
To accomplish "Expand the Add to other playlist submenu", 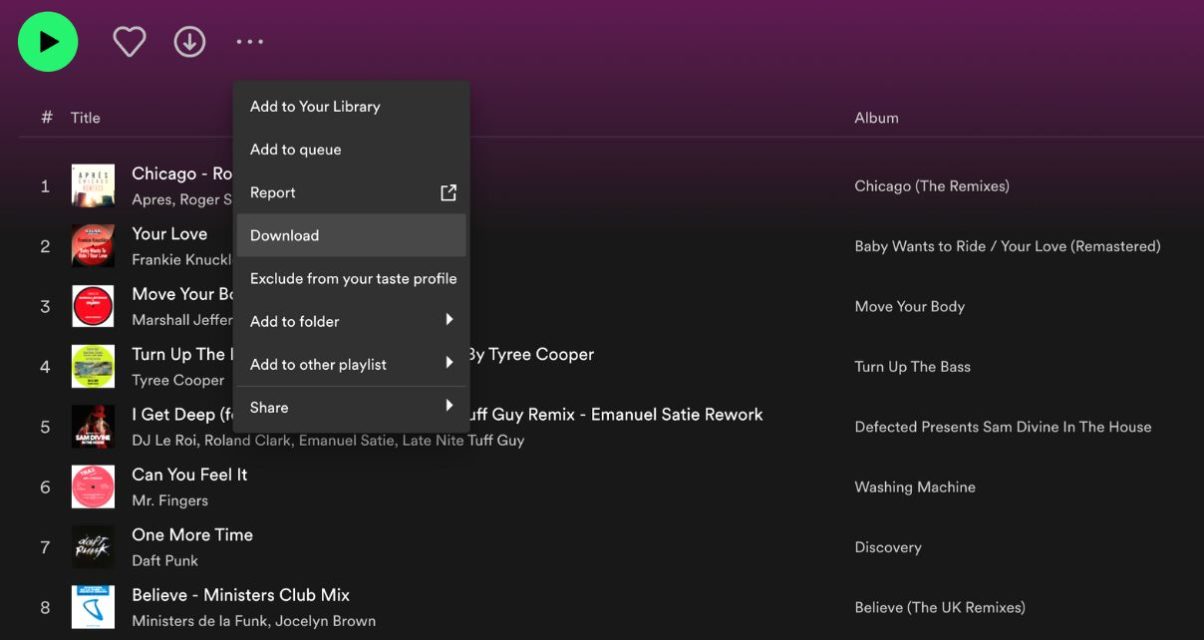I will [x=449, y=364].
